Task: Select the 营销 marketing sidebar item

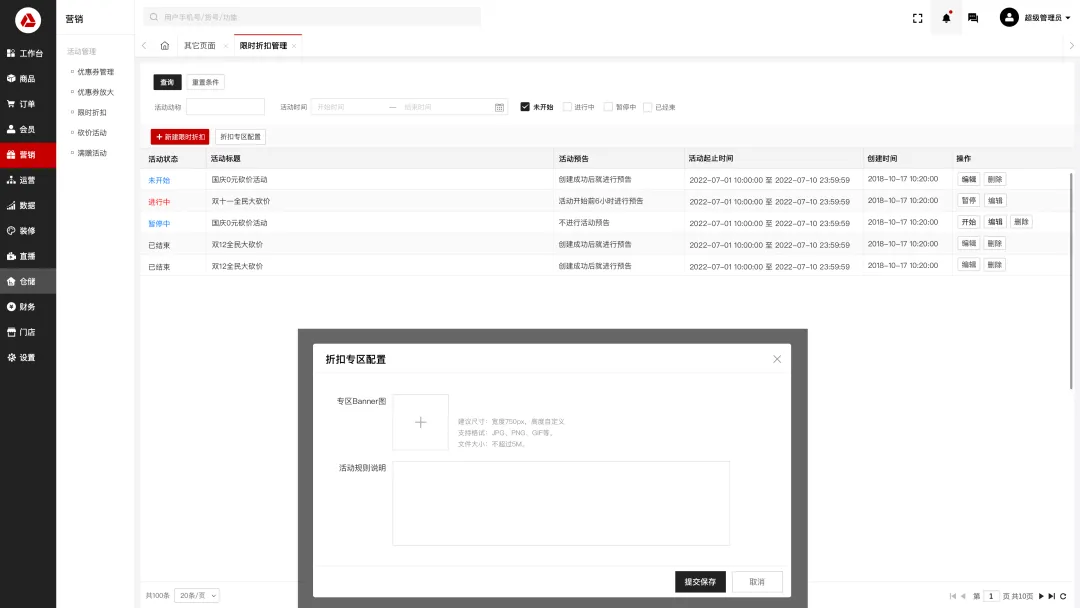Action: pyautogui.click(x=28, y=155)
